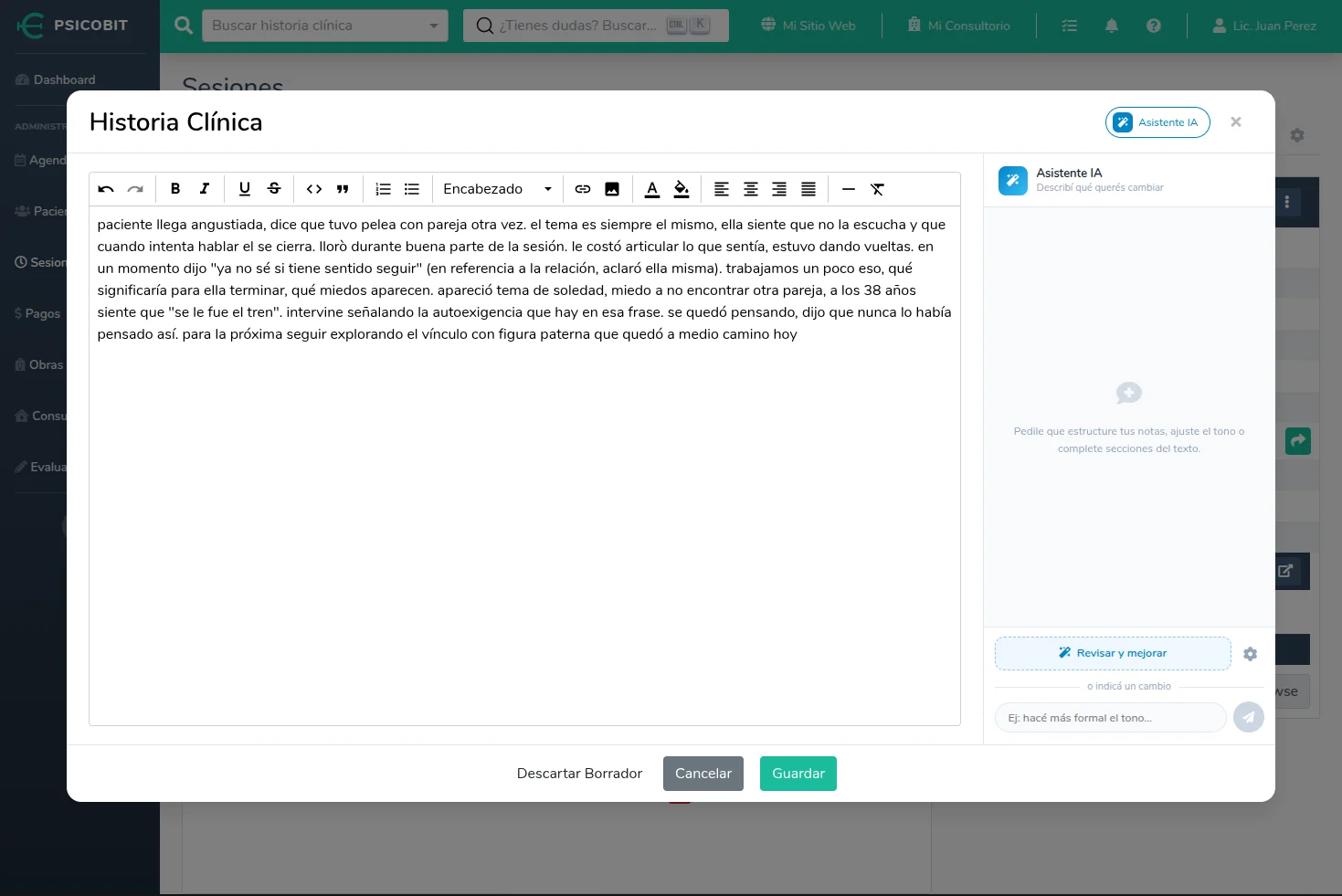Open Obras in the sidebar

[x=39, y=364]
